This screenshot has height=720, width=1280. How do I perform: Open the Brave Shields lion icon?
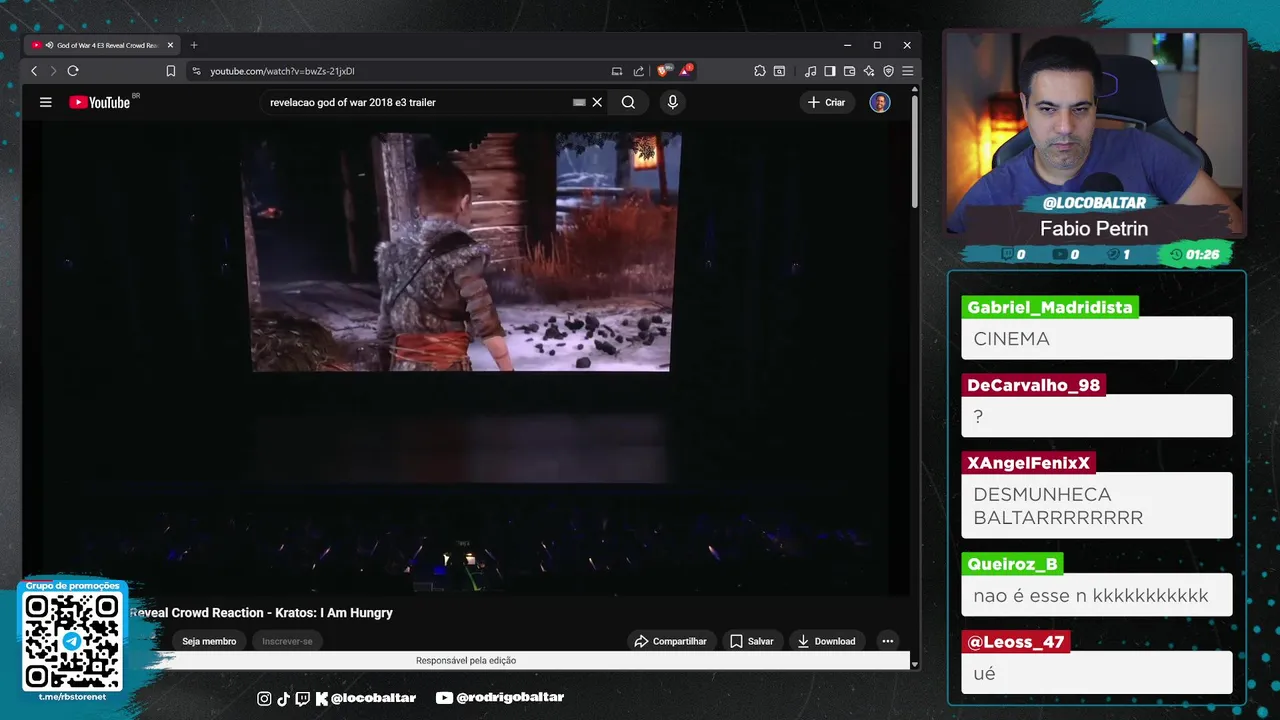pos(663,71)
